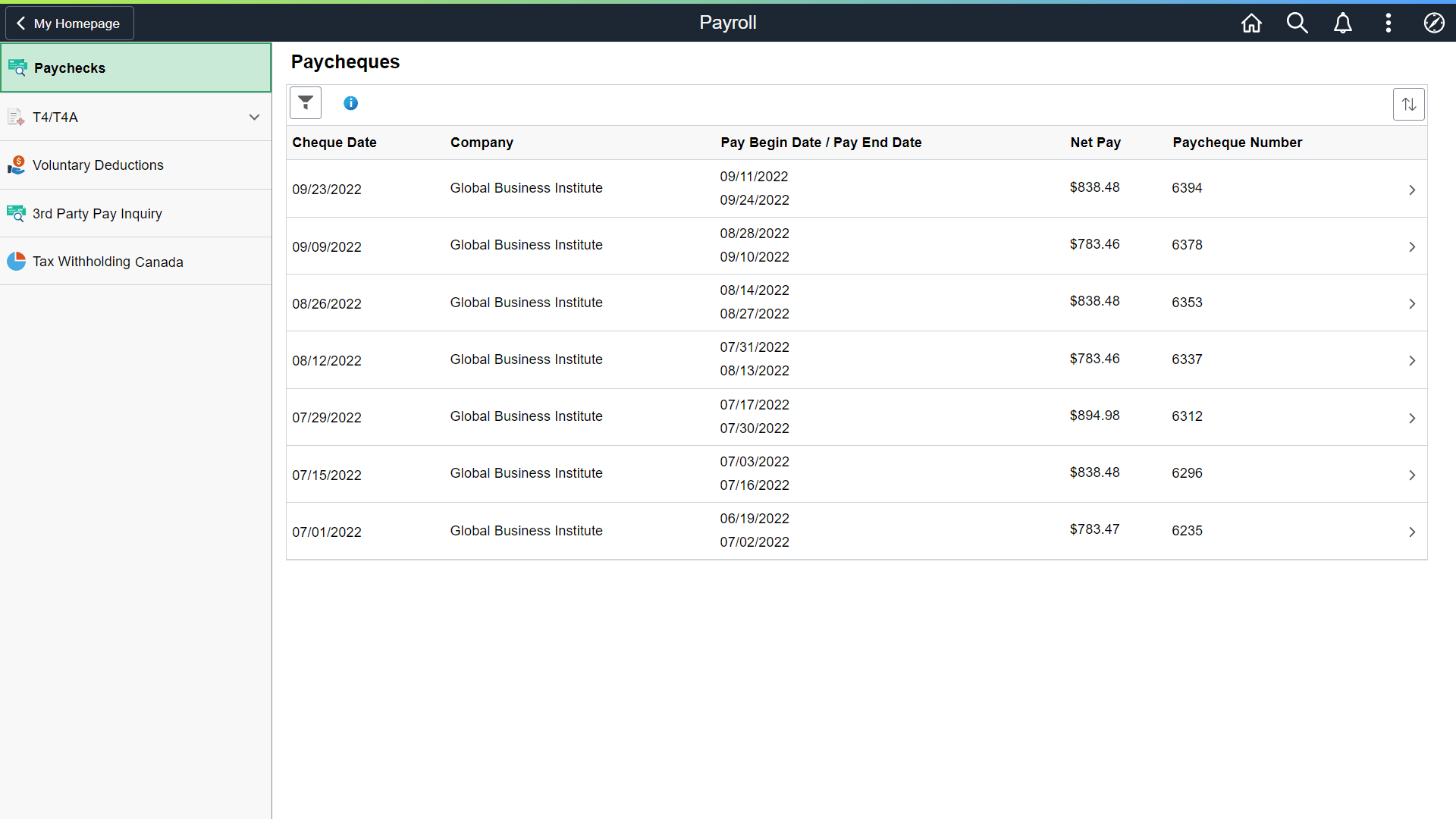This screenshot has height=819, width=1456.
Task: Open details for paycheque 6235
Action: (1412, 532)
